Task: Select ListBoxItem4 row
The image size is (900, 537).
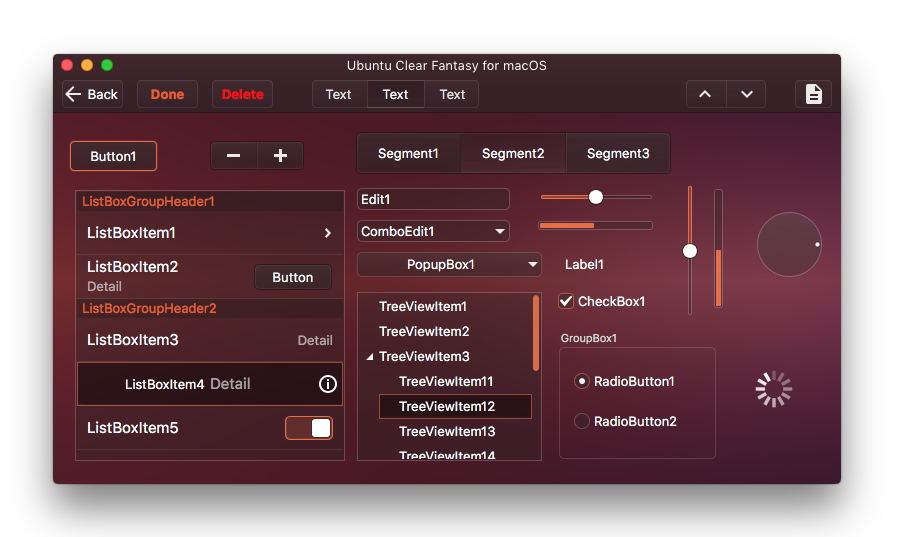Action: point(210,384)
